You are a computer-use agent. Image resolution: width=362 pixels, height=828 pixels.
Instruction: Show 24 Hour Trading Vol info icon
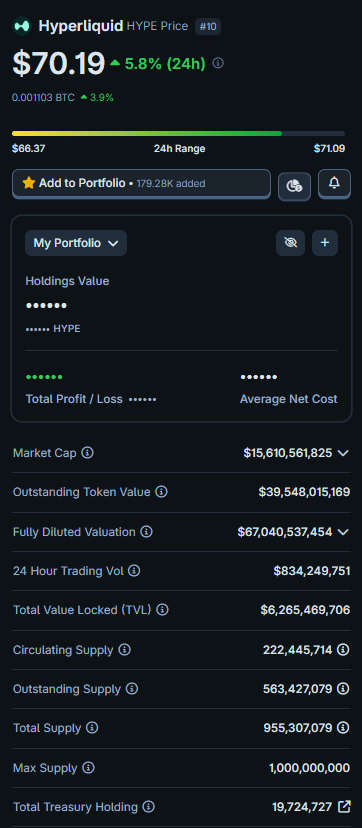click(x=135, y=570)
